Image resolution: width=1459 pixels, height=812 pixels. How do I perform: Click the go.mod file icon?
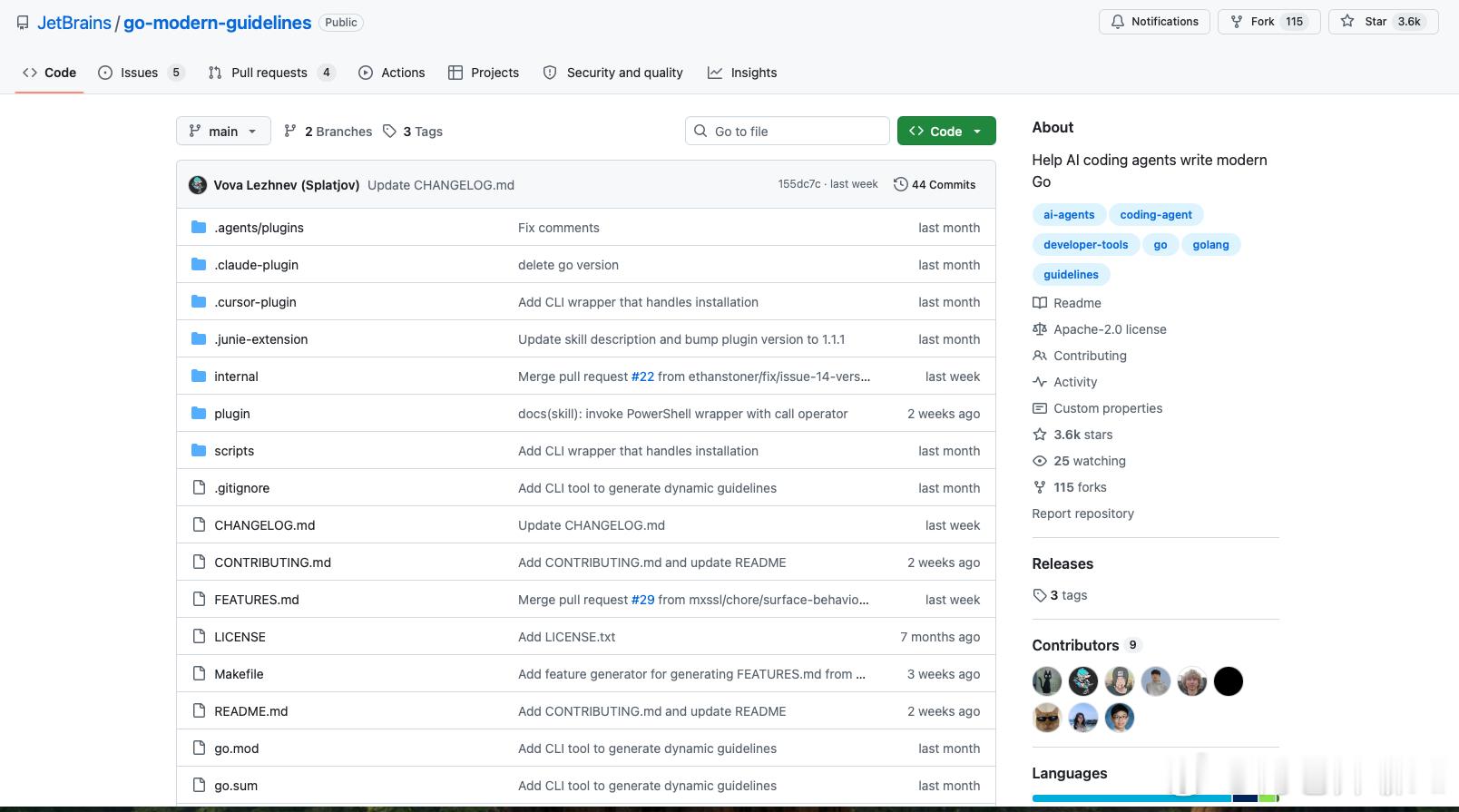(199, 748)
